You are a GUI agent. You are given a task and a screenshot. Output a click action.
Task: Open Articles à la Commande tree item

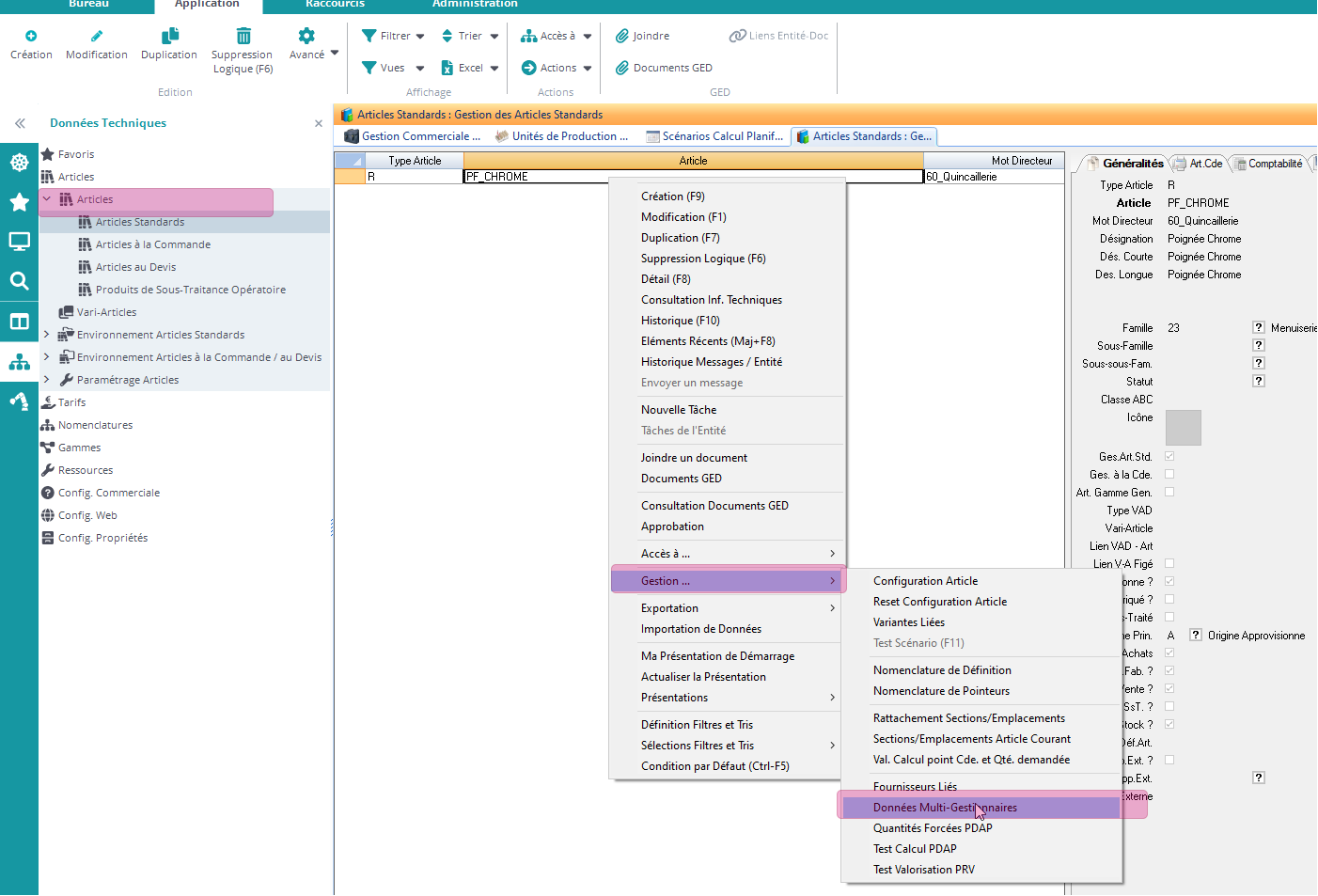click(152, 244)
